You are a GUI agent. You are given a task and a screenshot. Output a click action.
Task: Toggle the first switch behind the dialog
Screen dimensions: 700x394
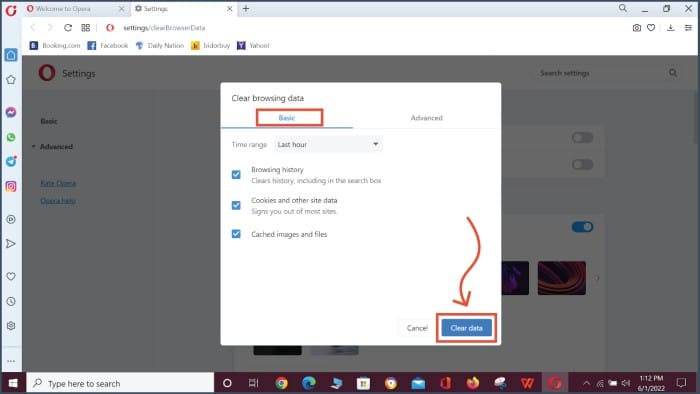583,137
